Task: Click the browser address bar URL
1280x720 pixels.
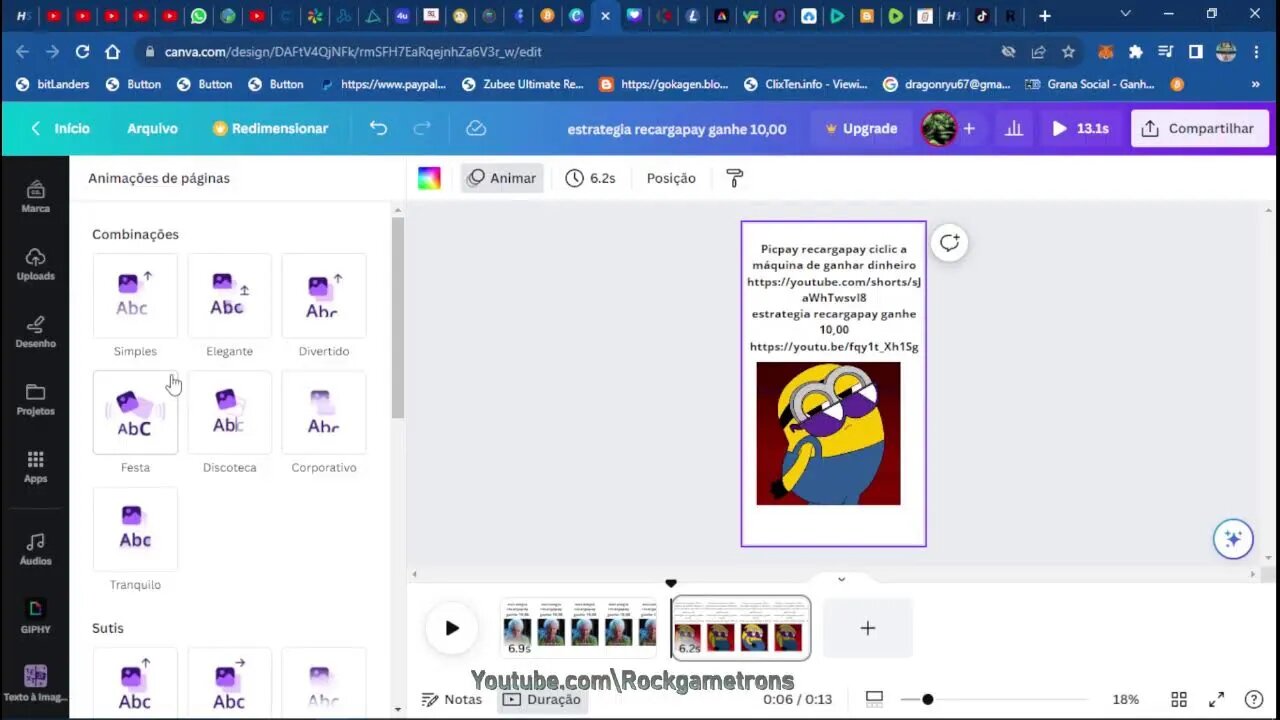Action: 352,51
